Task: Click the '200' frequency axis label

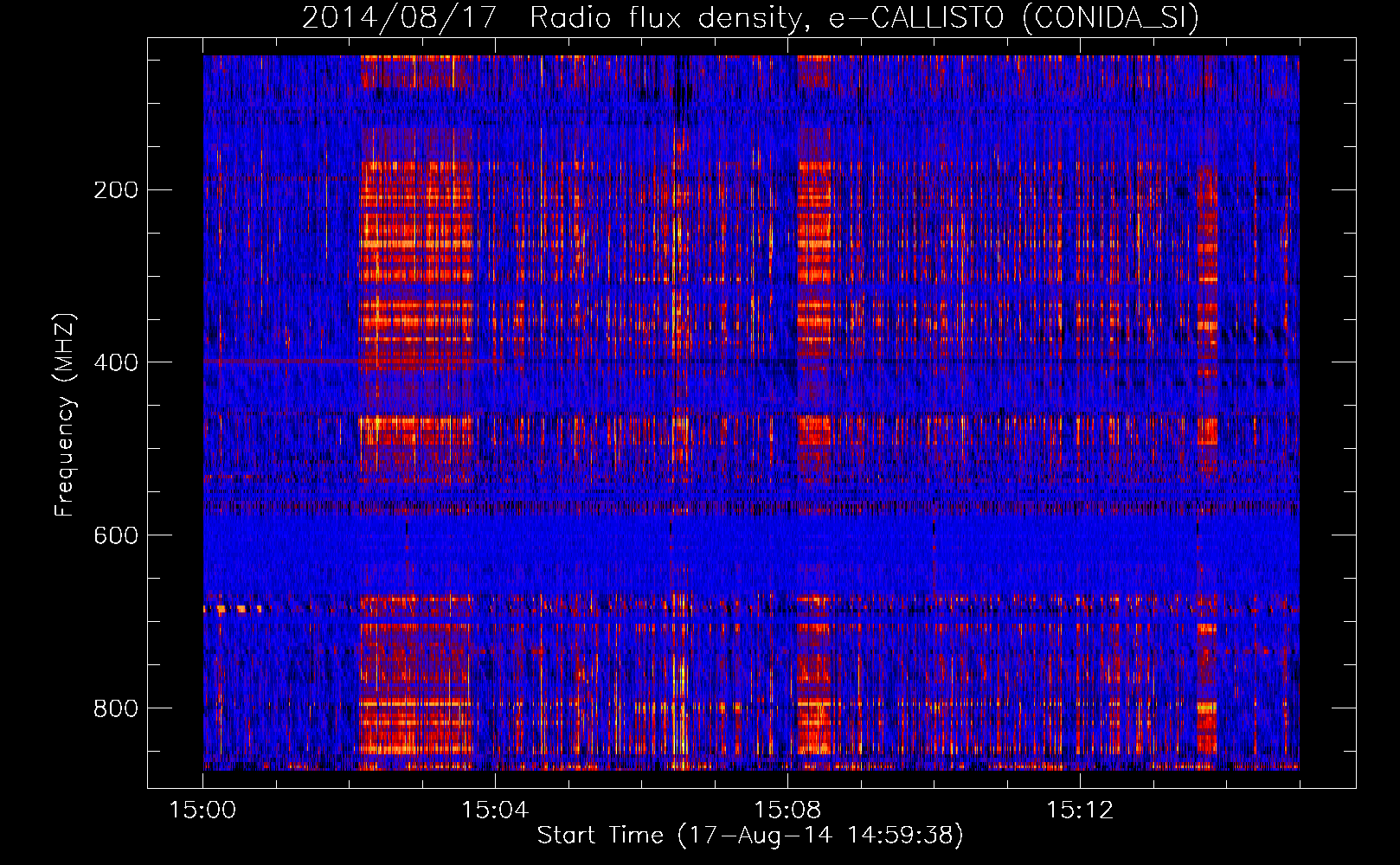Action: pos(116,189)
